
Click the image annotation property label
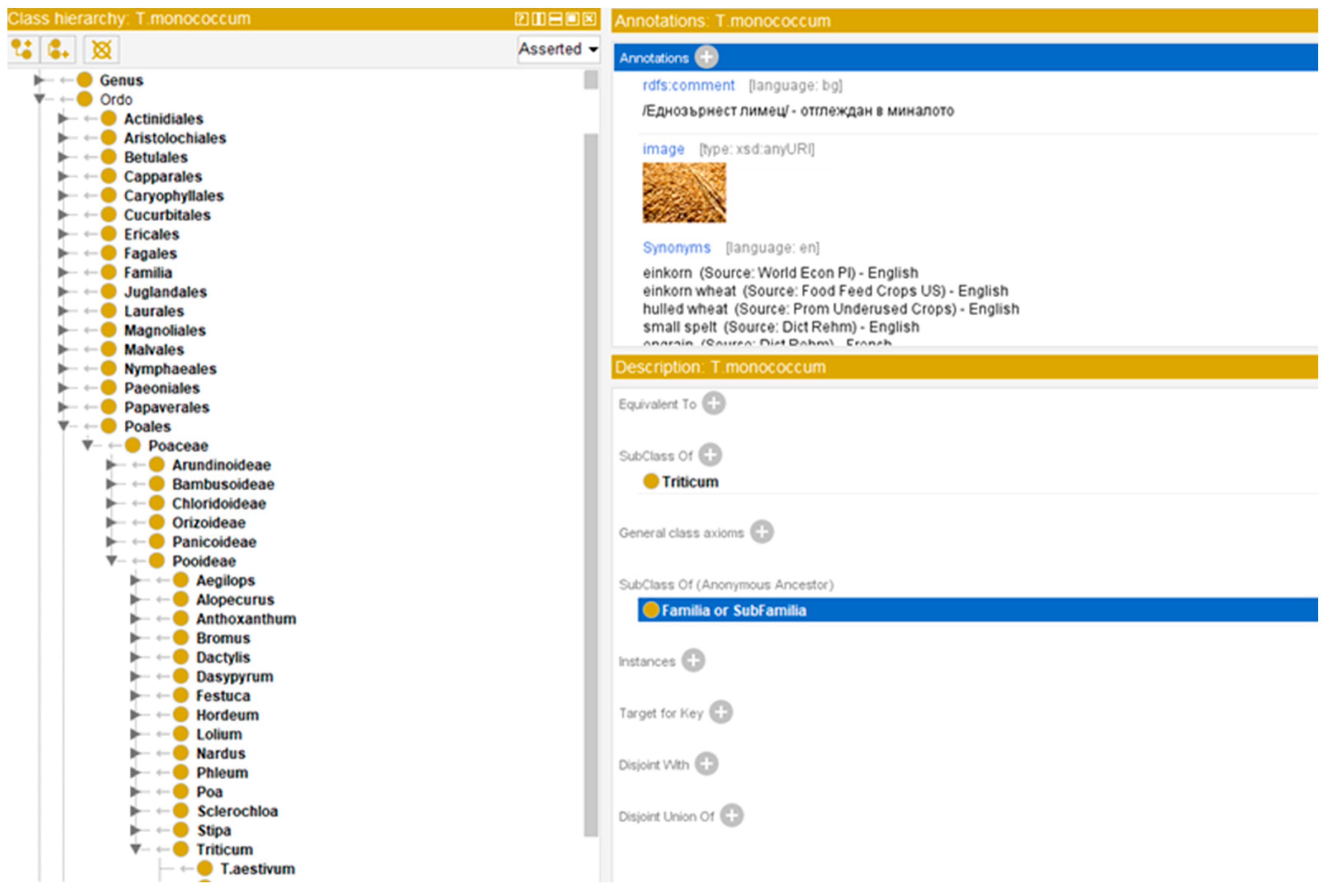click(x=663, y=149)
